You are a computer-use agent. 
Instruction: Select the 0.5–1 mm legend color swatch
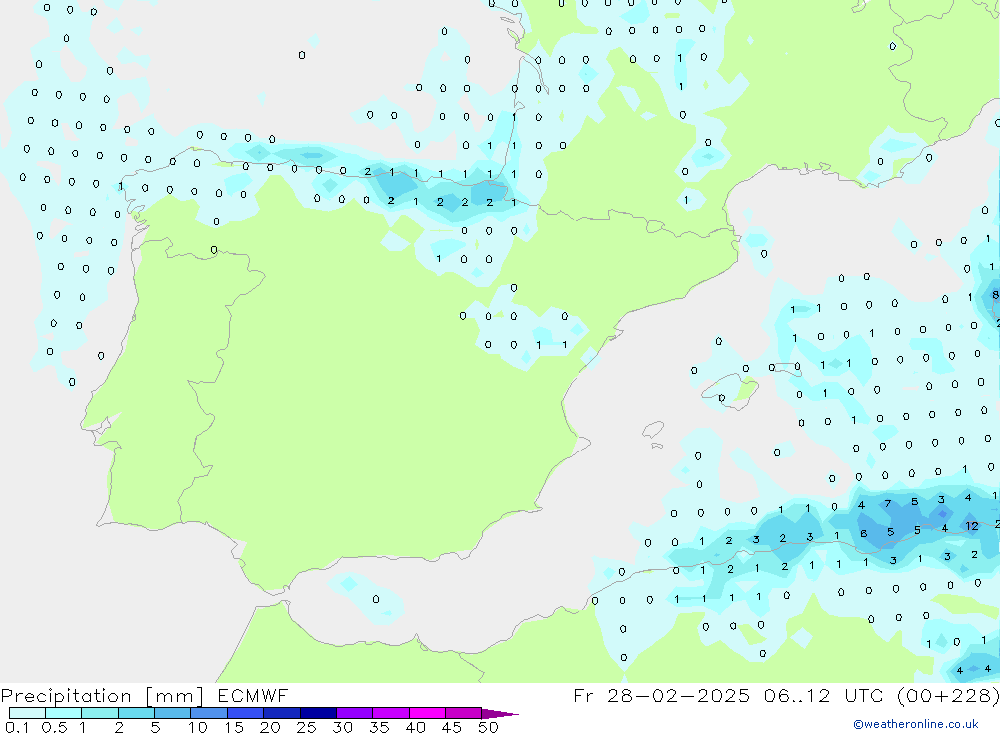[64, 713]
